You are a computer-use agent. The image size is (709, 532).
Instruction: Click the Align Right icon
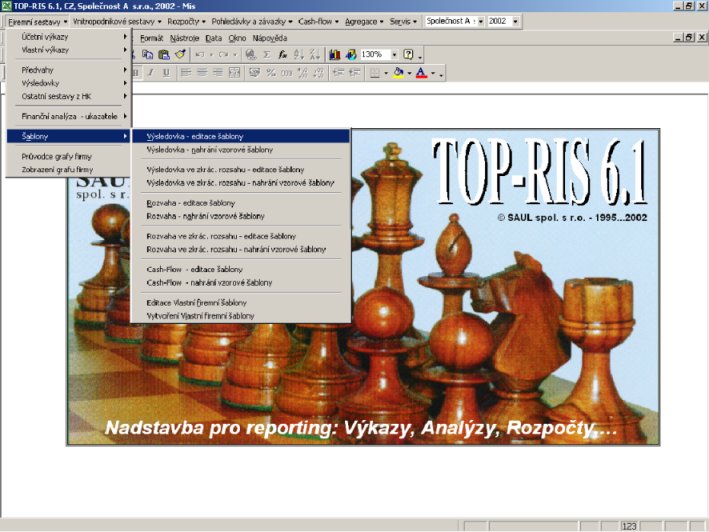pos(218,73)
